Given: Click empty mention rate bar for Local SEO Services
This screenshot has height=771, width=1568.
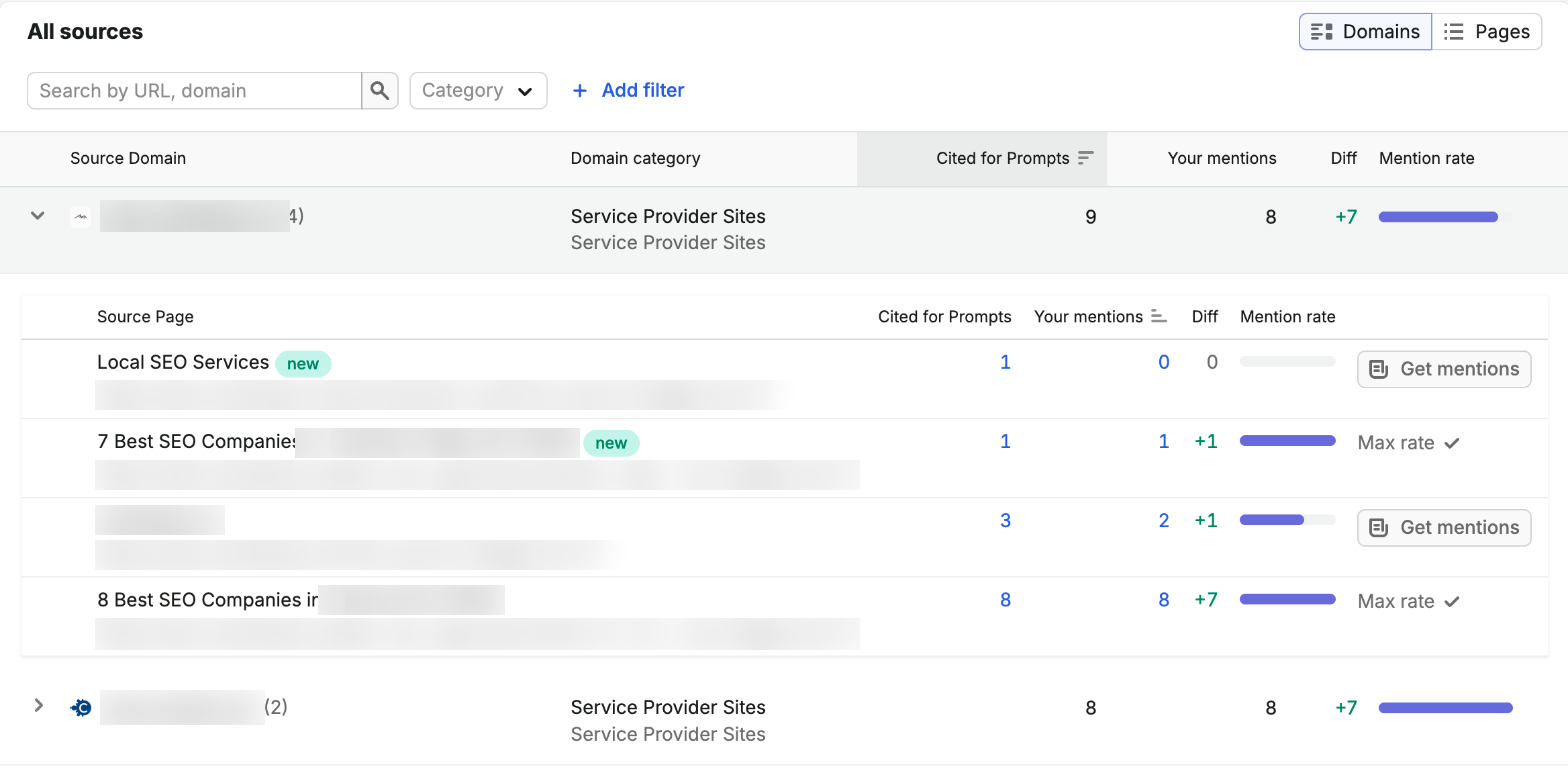Looking at the screenshot, I should [1288, 362].
